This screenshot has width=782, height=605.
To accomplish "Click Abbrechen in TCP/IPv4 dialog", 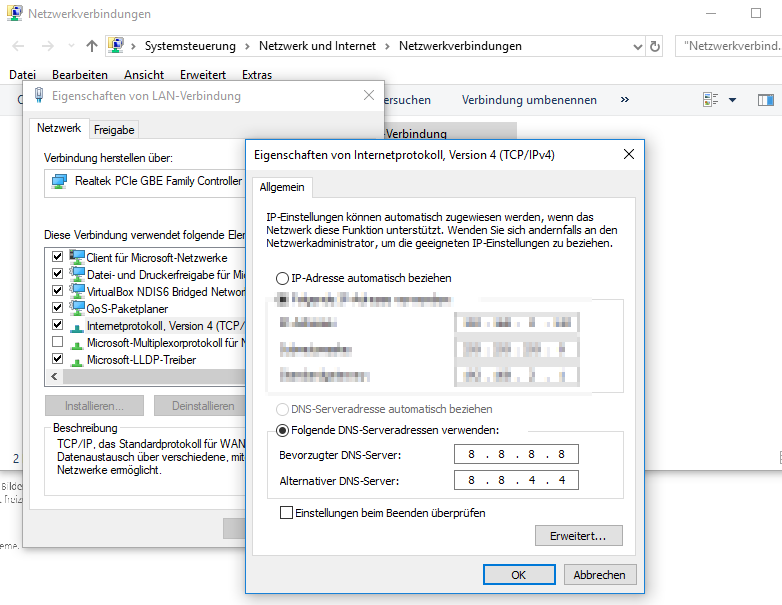I will [x=599, y=575].
